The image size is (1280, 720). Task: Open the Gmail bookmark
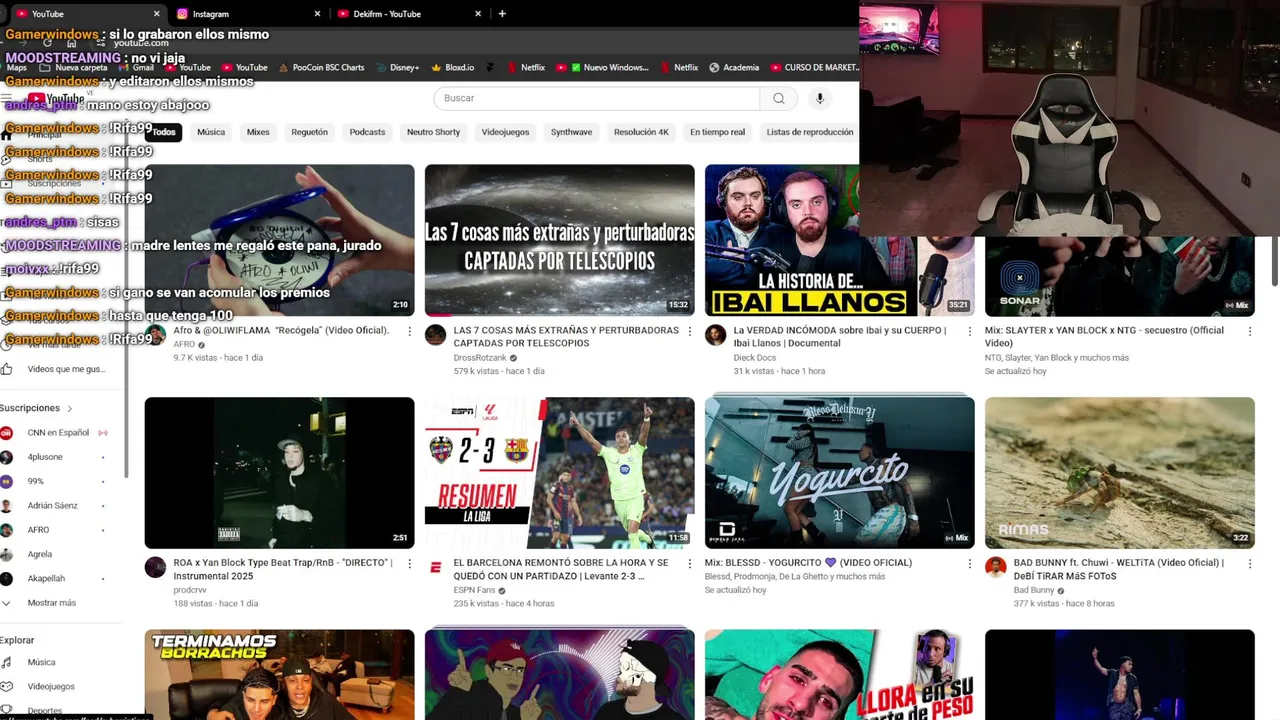pyautogui.click(x=136, y=68)
